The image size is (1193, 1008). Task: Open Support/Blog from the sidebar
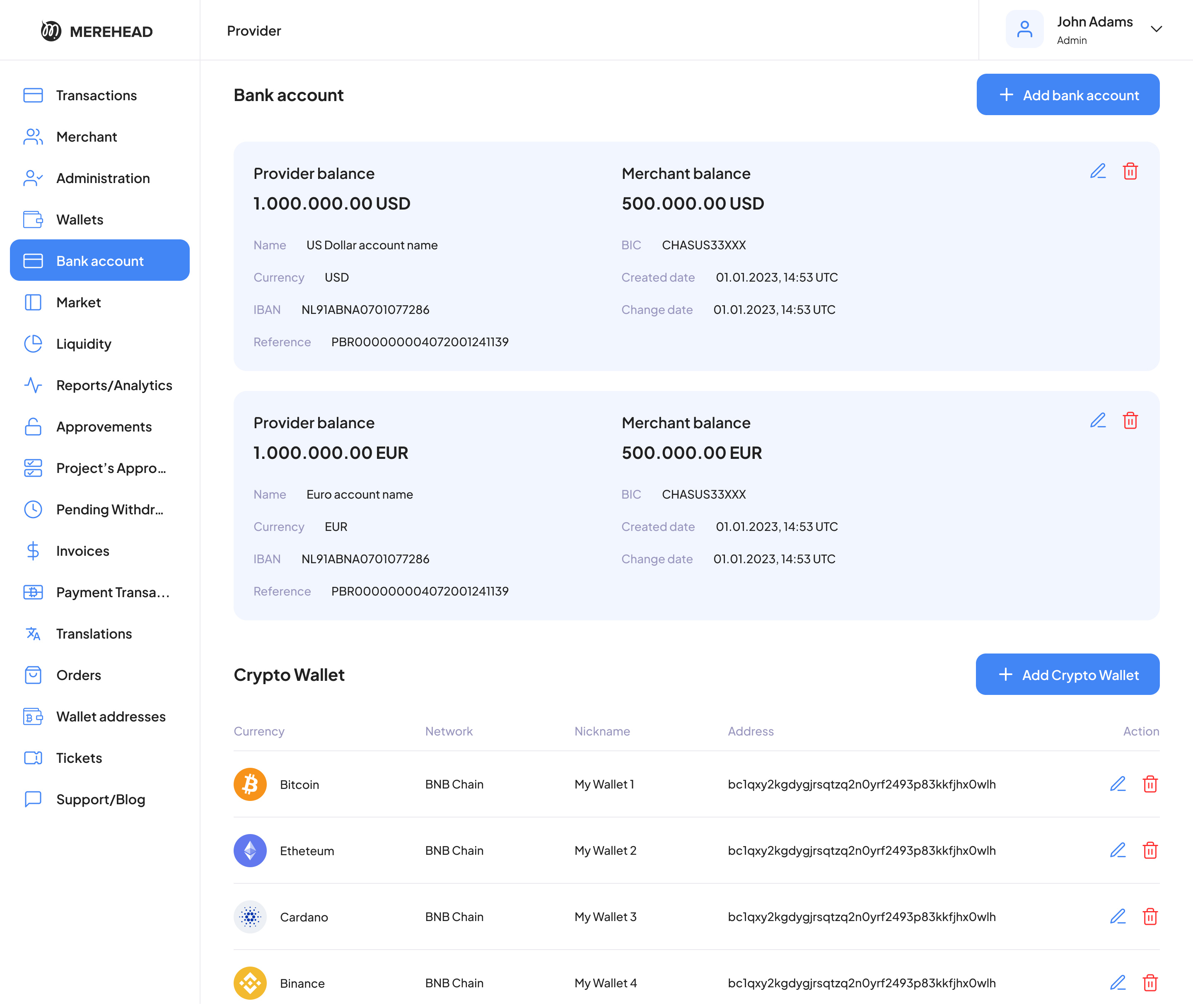coord(101,799)
